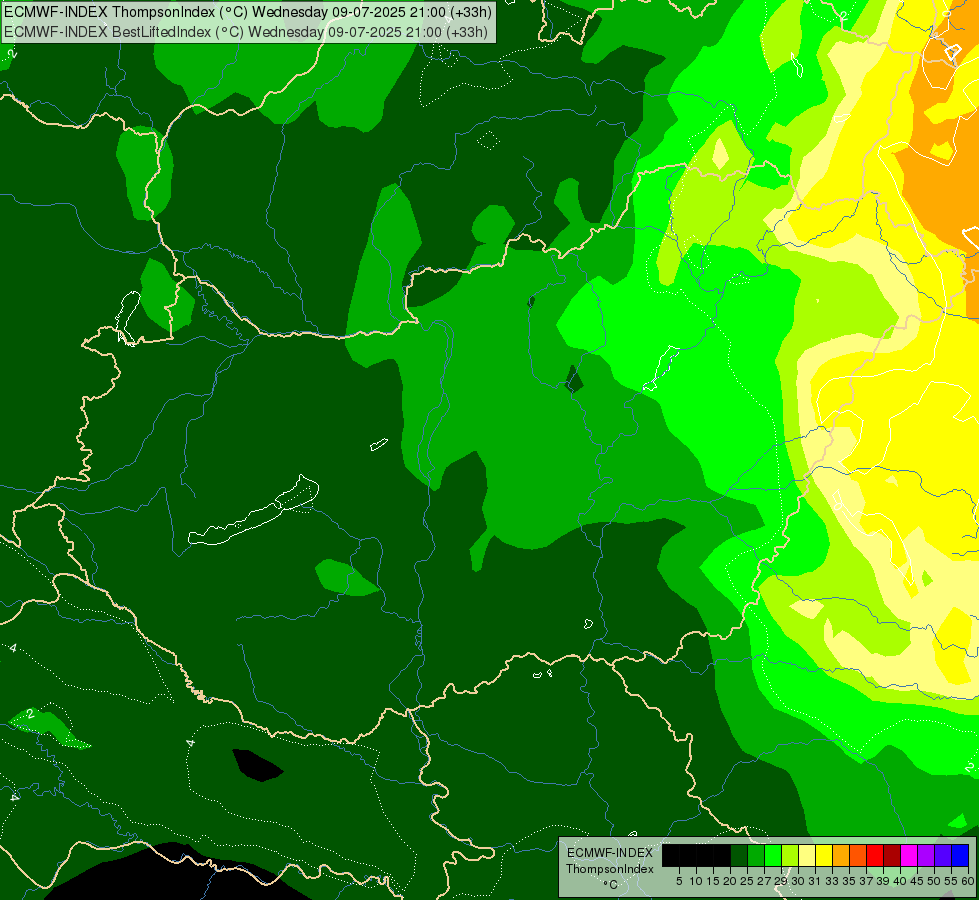The width and height of the screenshot is (979, 900).
Task: Click the black low-index patch in southwest
Action: [x=256, y=765]
